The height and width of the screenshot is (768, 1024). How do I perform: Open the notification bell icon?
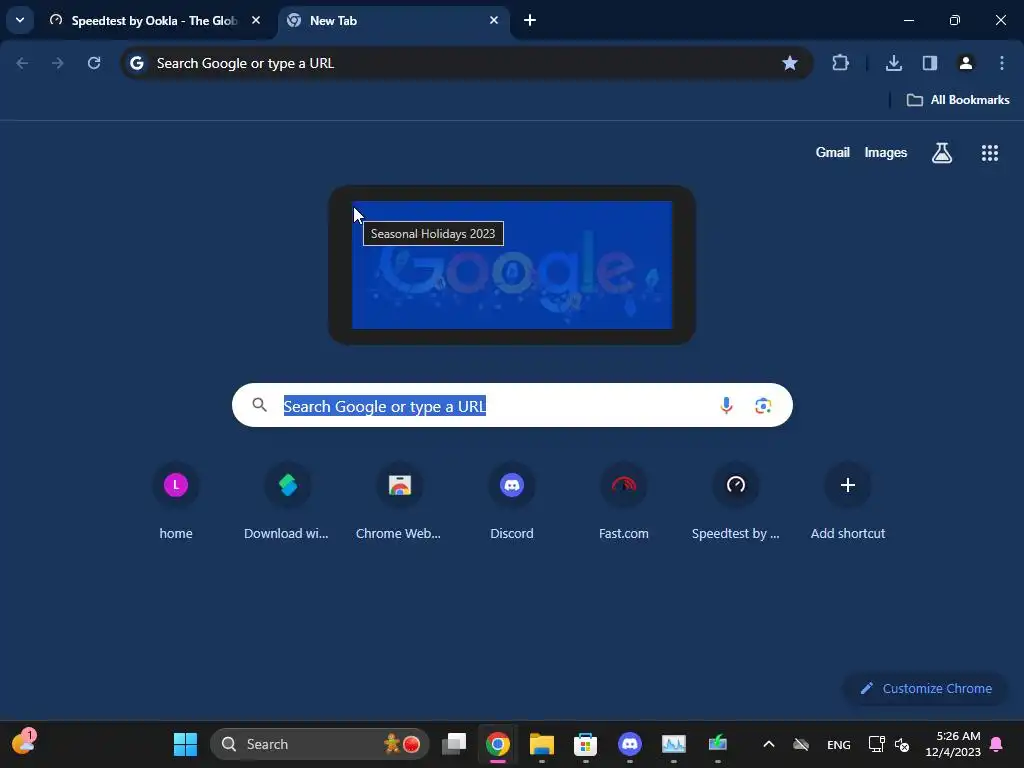point(997,744)
